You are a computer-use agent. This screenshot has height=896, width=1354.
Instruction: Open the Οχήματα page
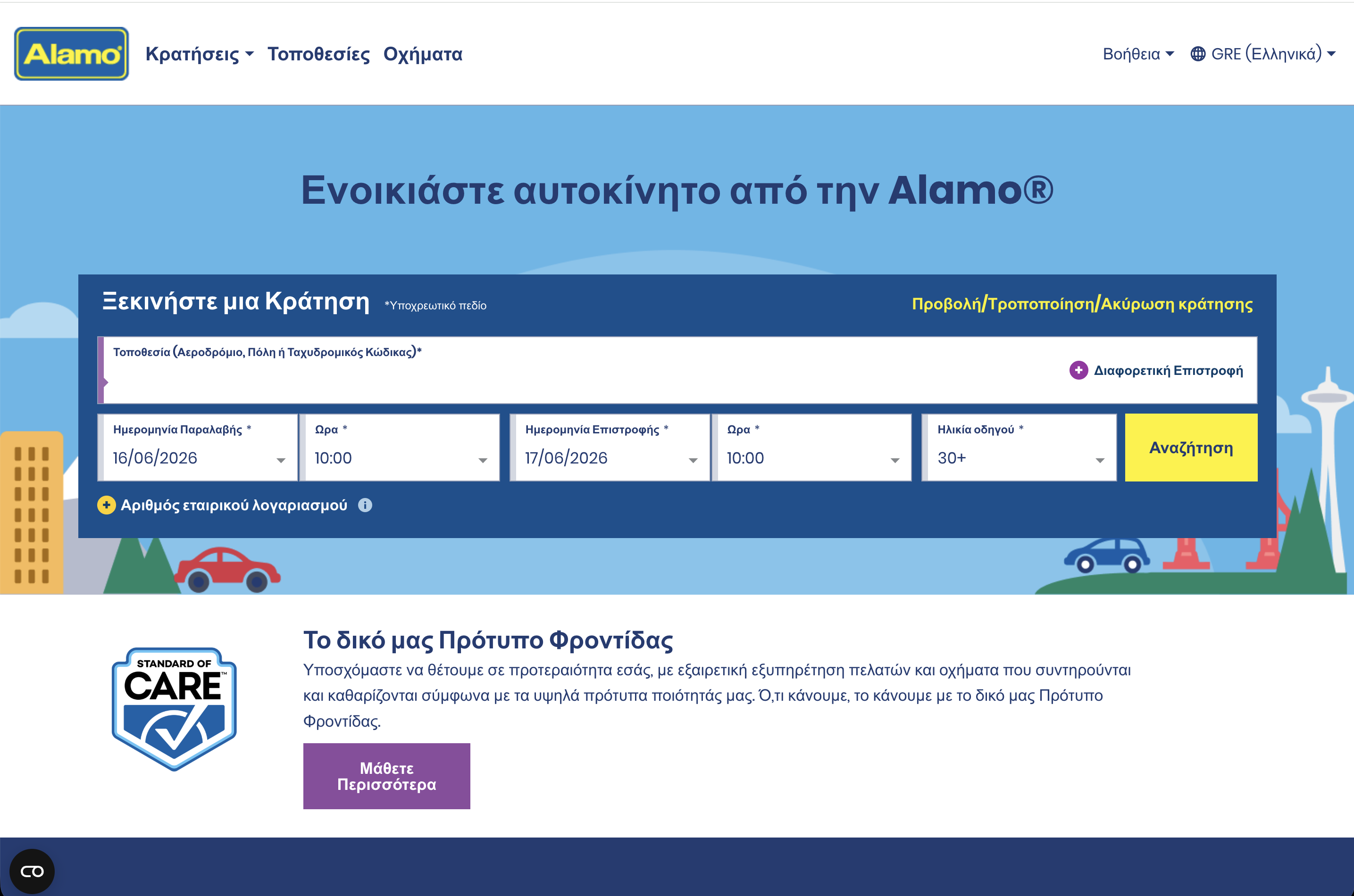[423, 54]
